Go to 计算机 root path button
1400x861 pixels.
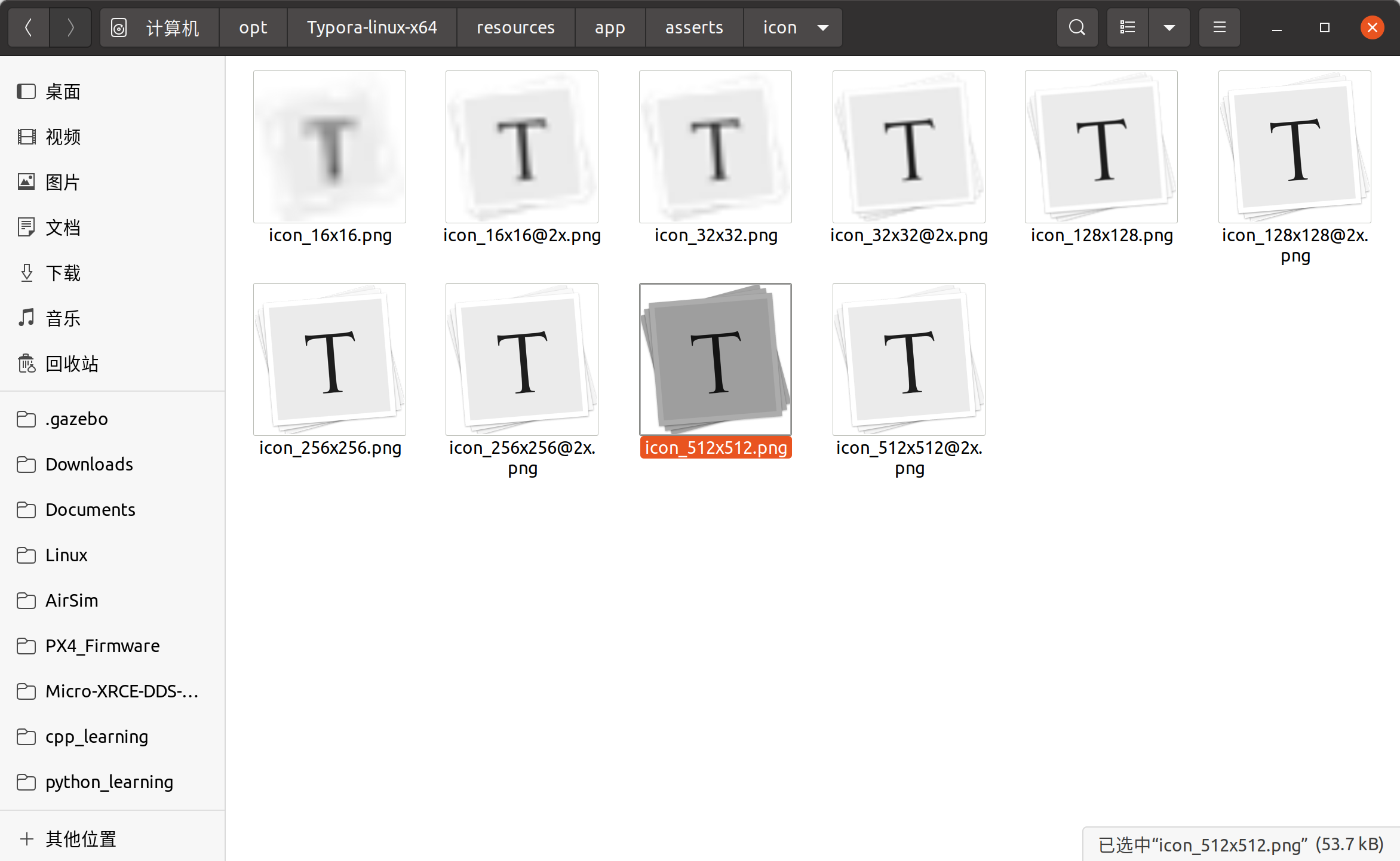point(159,27)
